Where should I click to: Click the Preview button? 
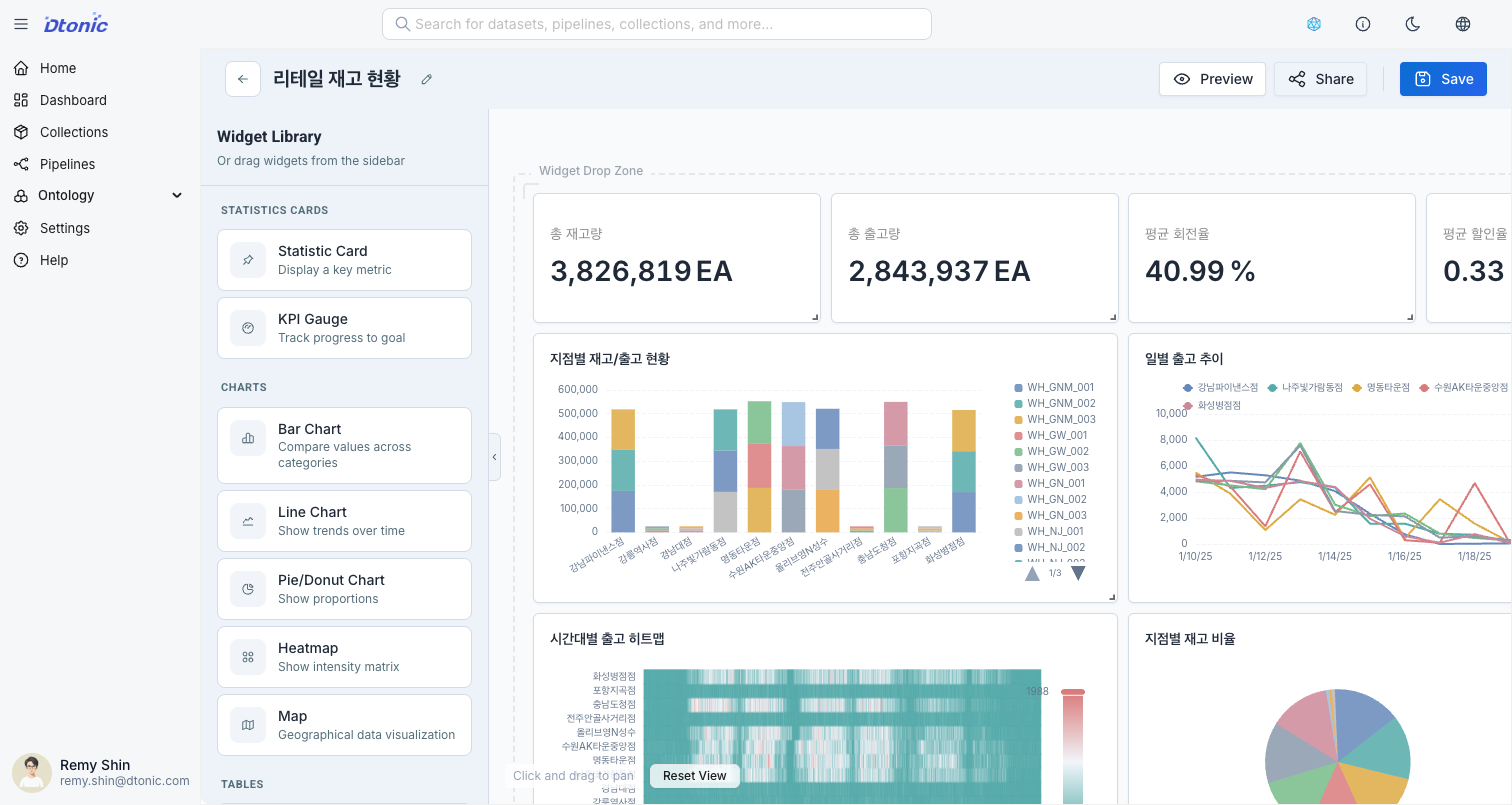[x=1212, y=79]
